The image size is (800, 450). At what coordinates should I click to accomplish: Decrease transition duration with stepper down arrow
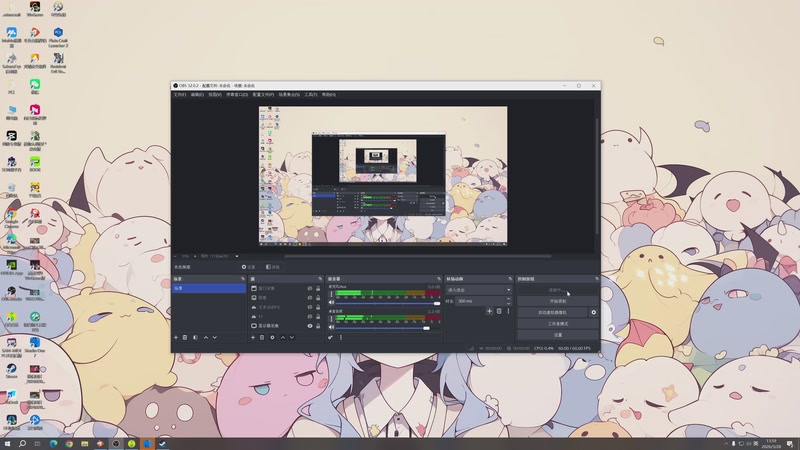point(508,303)
